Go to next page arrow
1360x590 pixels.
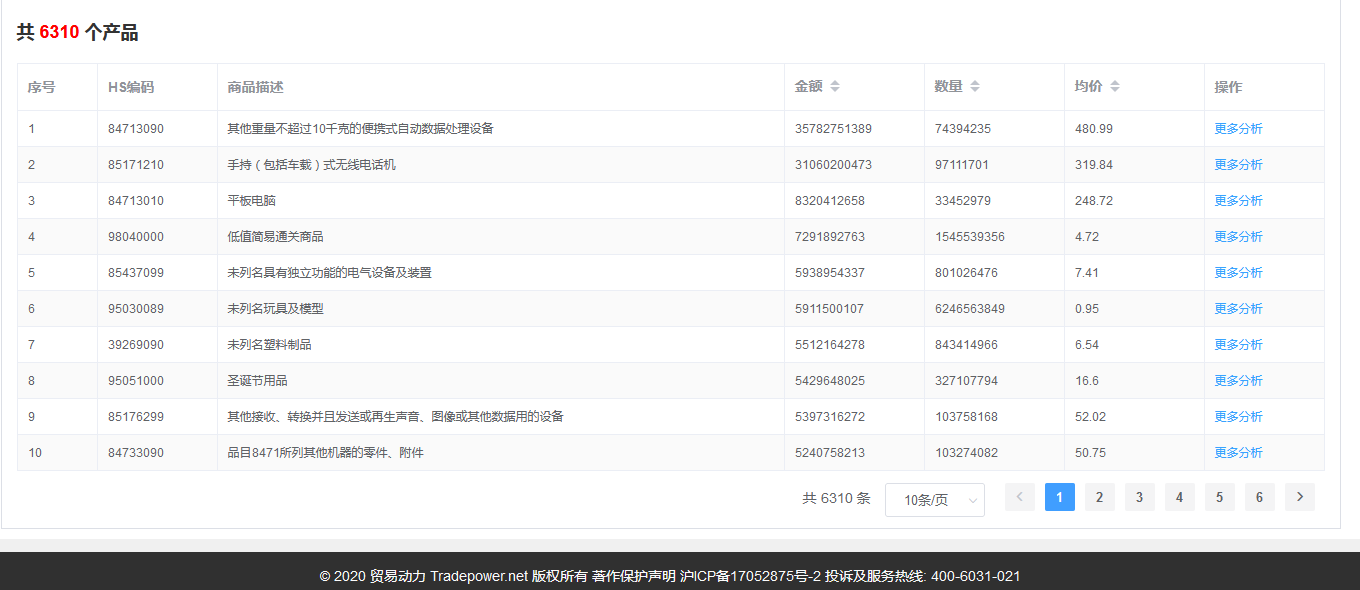click(1300, 497)
